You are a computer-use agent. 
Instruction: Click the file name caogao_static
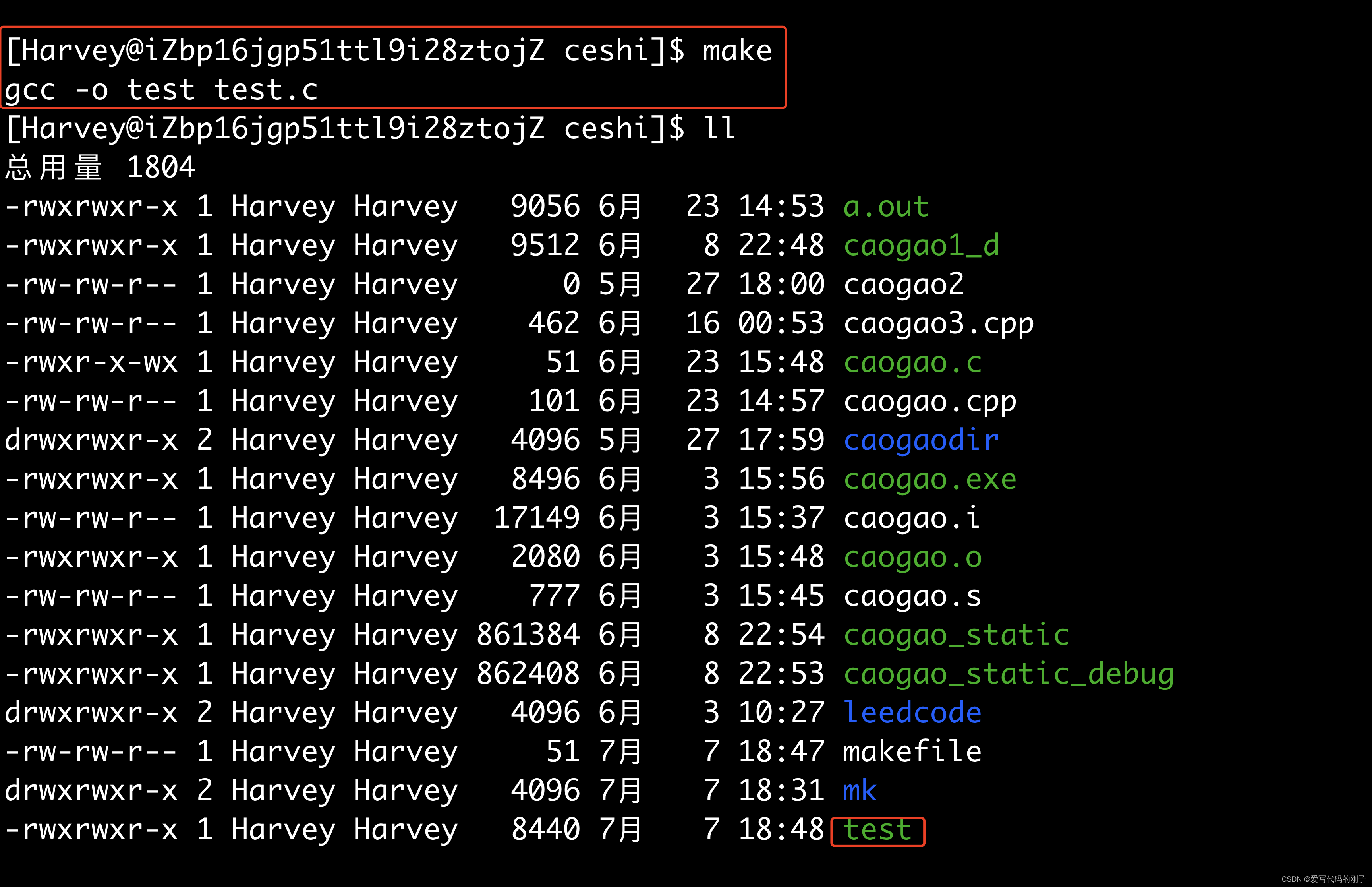pyautogui.click(x=957, y=635)
